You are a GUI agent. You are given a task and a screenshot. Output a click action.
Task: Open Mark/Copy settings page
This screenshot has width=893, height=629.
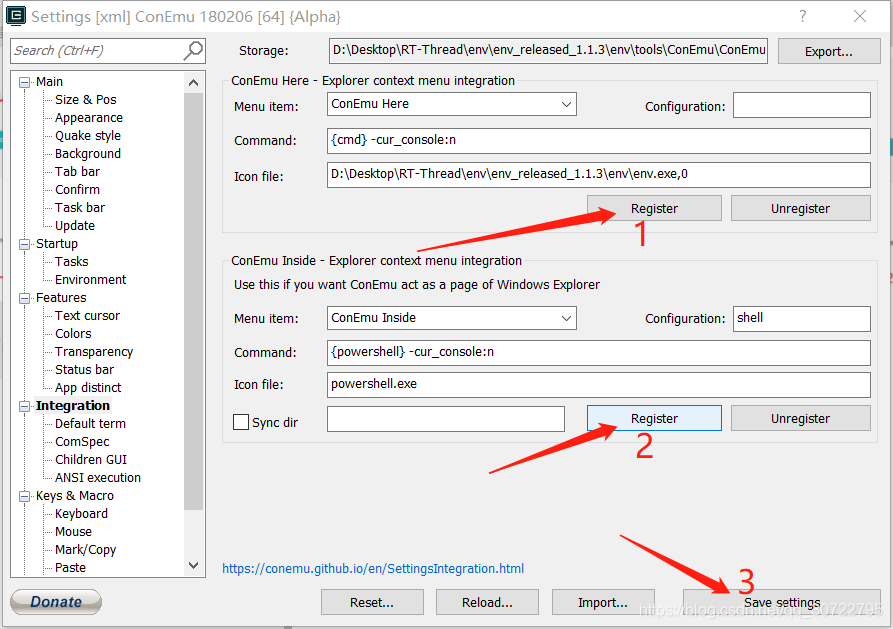(85, 550)
